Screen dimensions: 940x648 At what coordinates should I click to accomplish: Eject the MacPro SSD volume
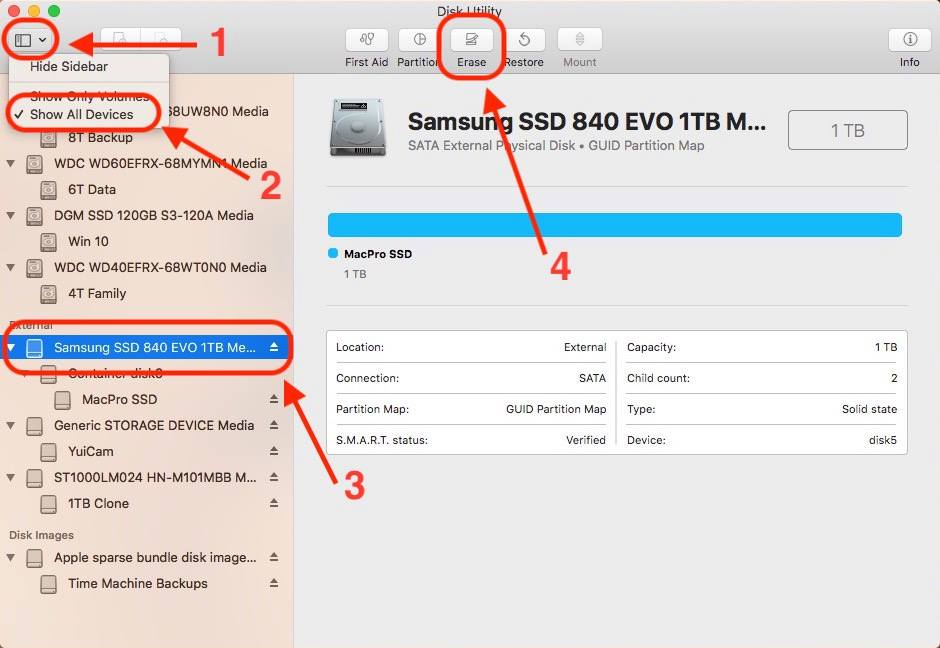(274, 399)
